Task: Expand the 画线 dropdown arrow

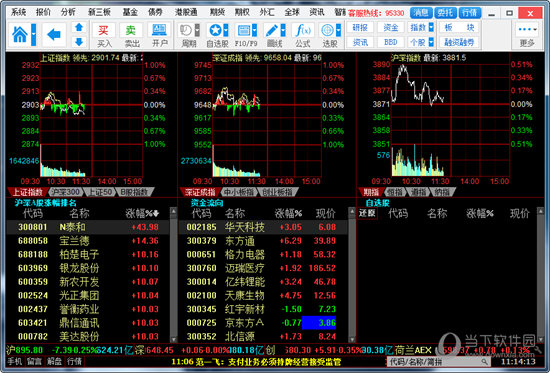Action: pos(283,30)
